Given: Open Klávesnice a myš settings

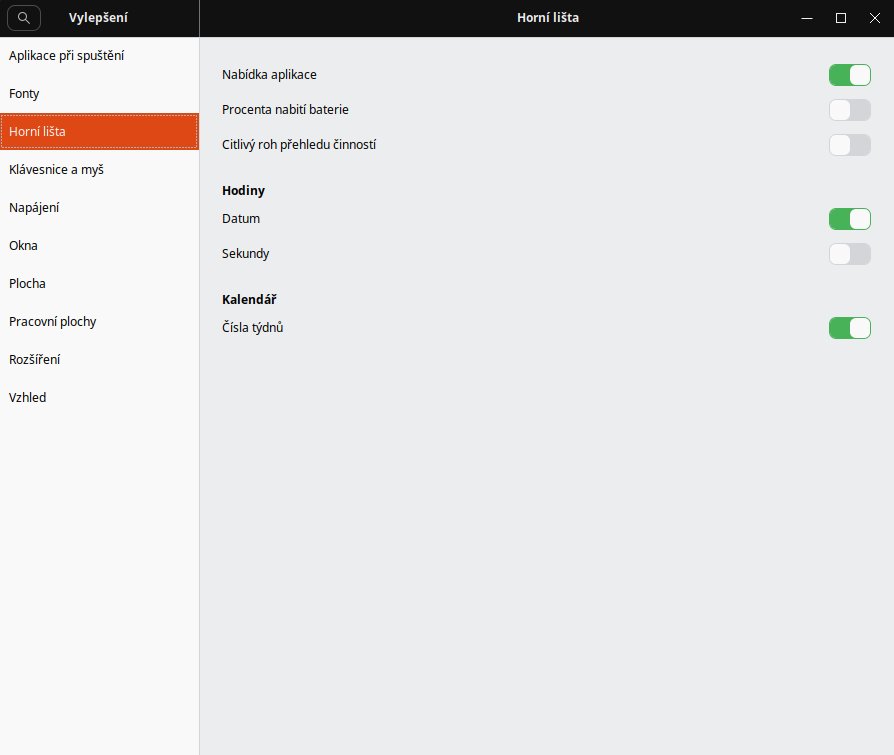Looking at the screenshot, I should coord(99,170).
